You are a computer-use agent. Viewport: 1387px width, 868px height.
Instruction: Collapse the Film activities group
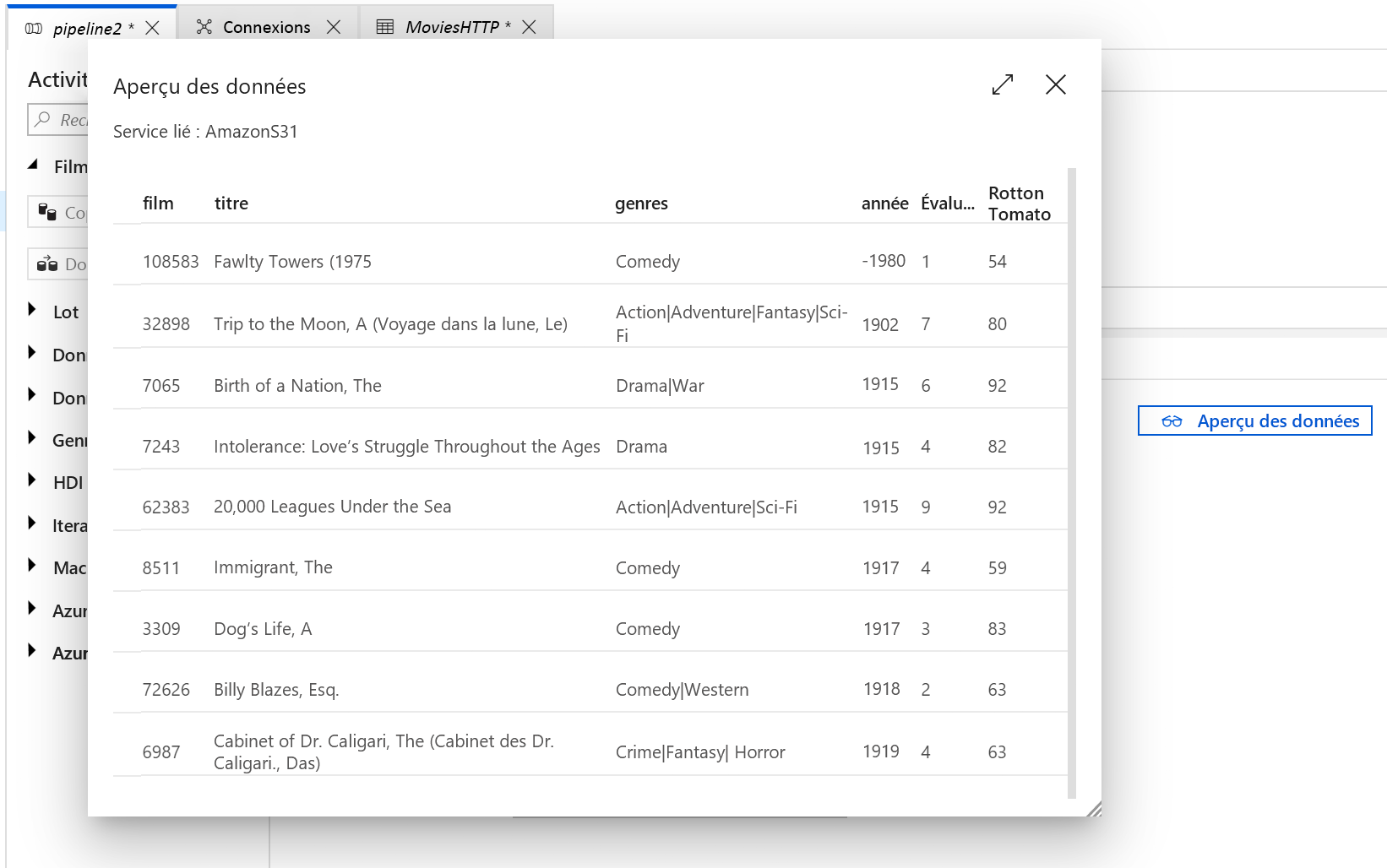33,165
